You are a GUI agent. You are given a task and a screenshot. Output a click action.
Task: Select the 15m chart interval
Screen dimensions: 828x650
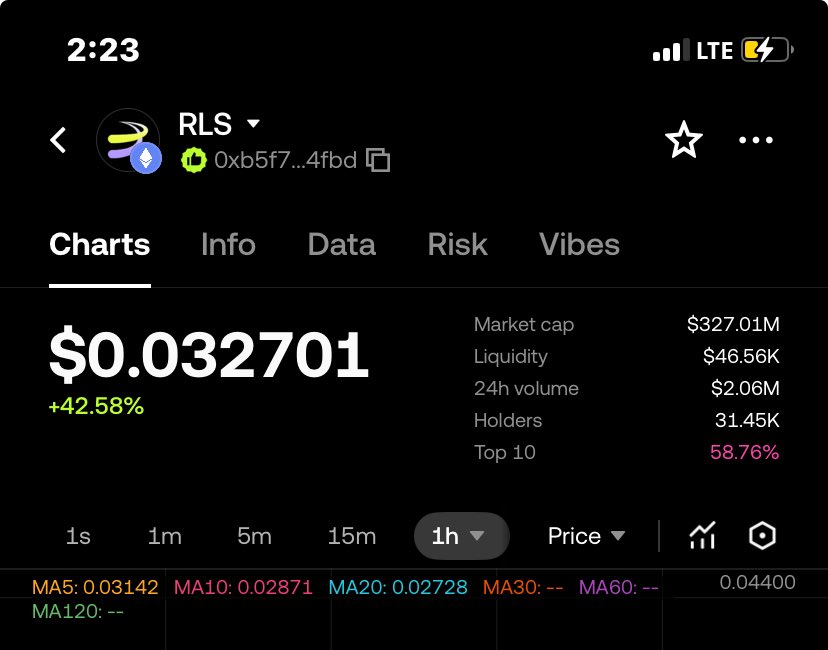pyautogui.click(x=352, y=536)
